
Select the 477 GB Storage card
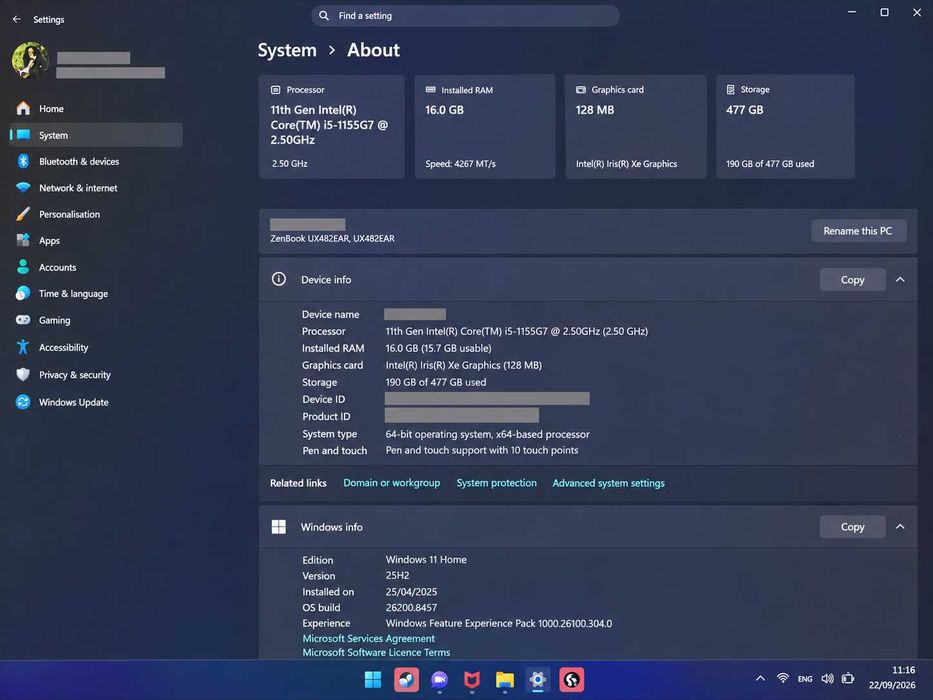785,127
